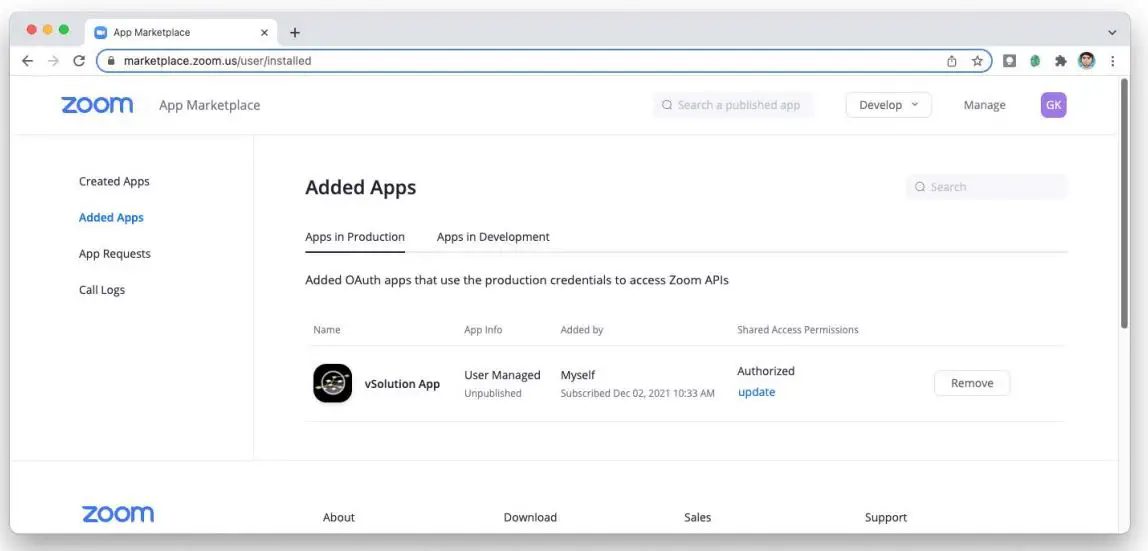Click the Added by column header
The height and width of the screenshot is (551, 1148).
coord(581,330)
